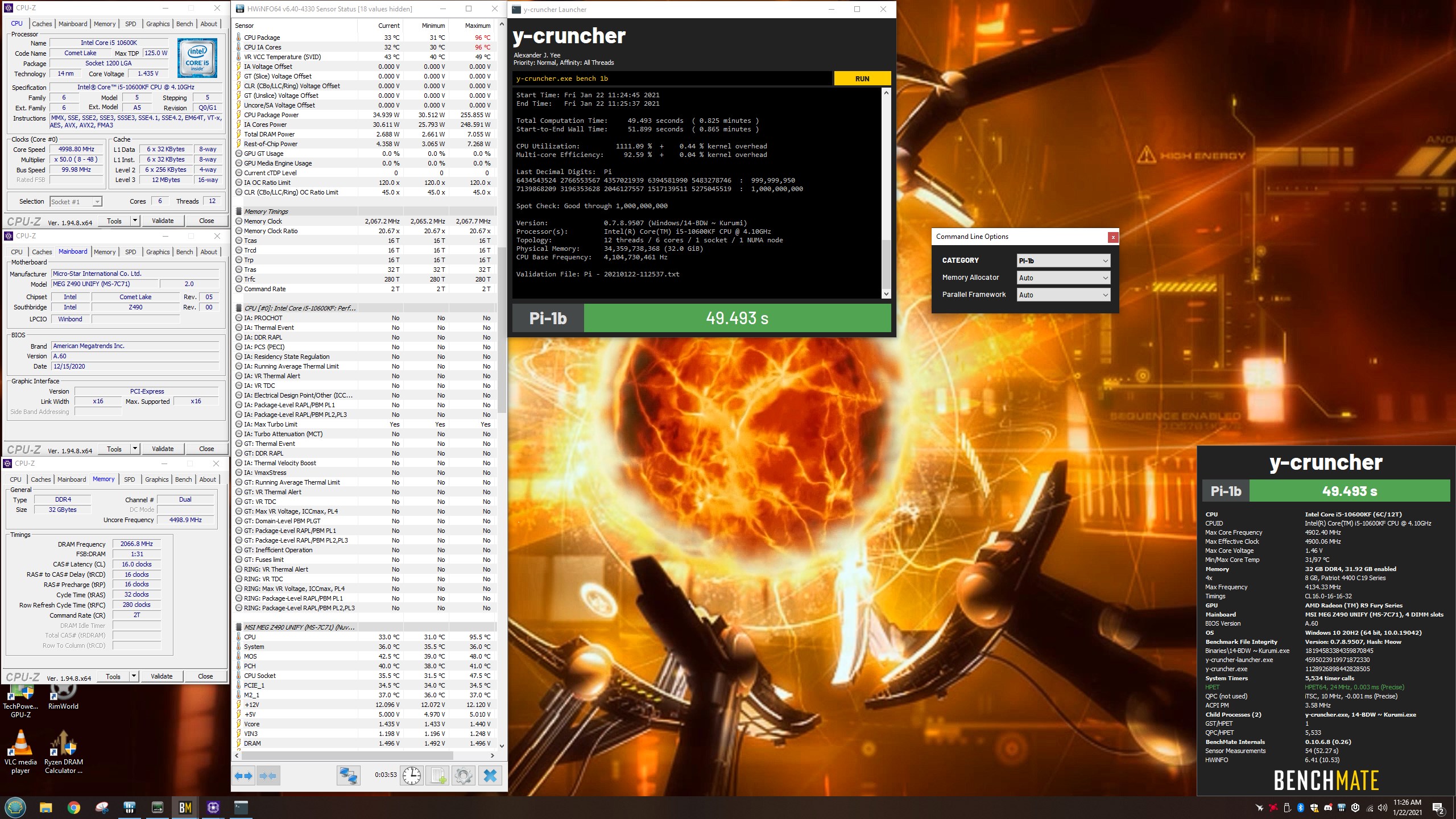Click the taskbar clock showing 11:26 AM
Viewport: 1456px width, 819px height.
(x=1407, y=808)
